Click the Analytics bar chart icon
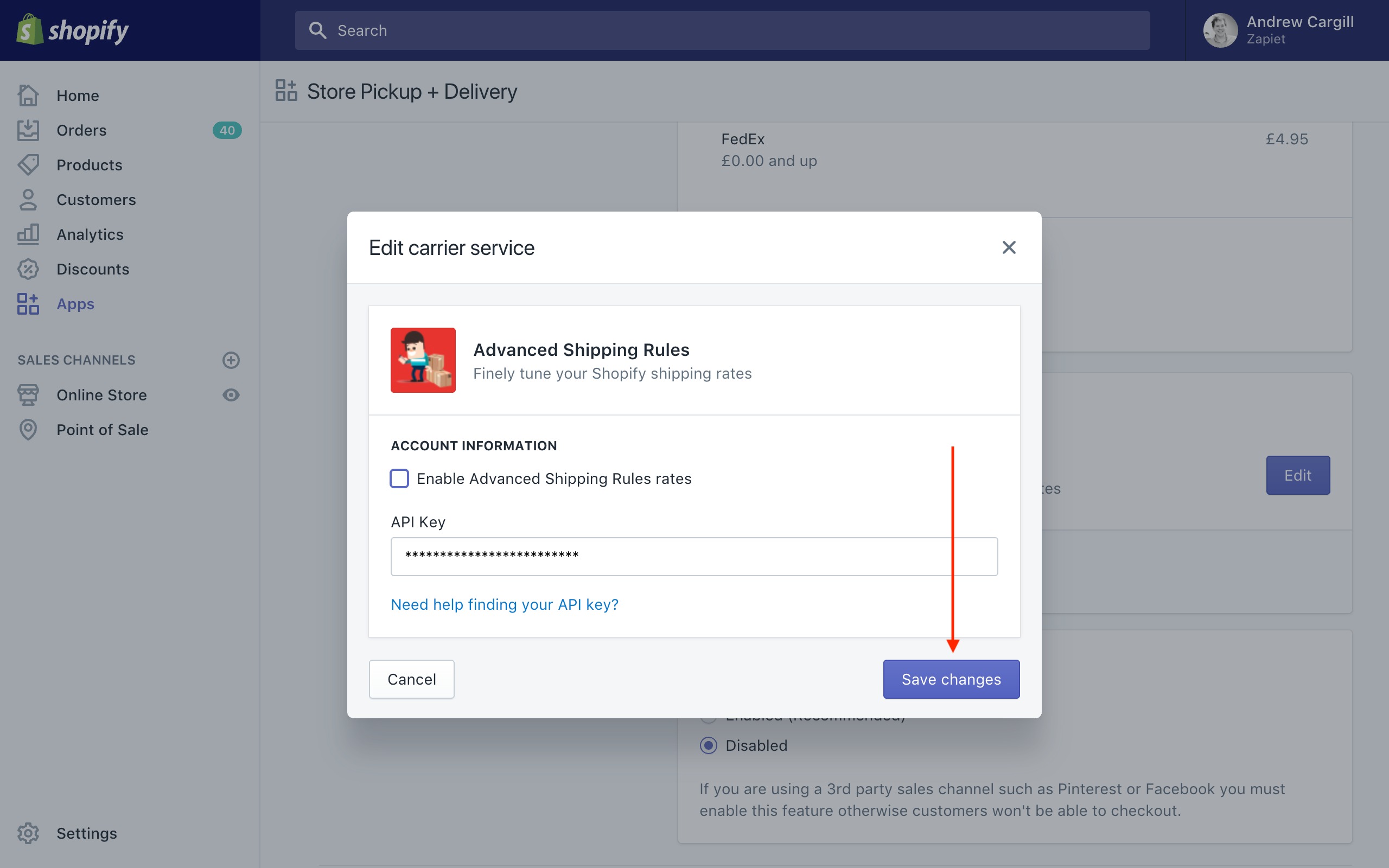The image size is (1389, 868). point(28,234)
